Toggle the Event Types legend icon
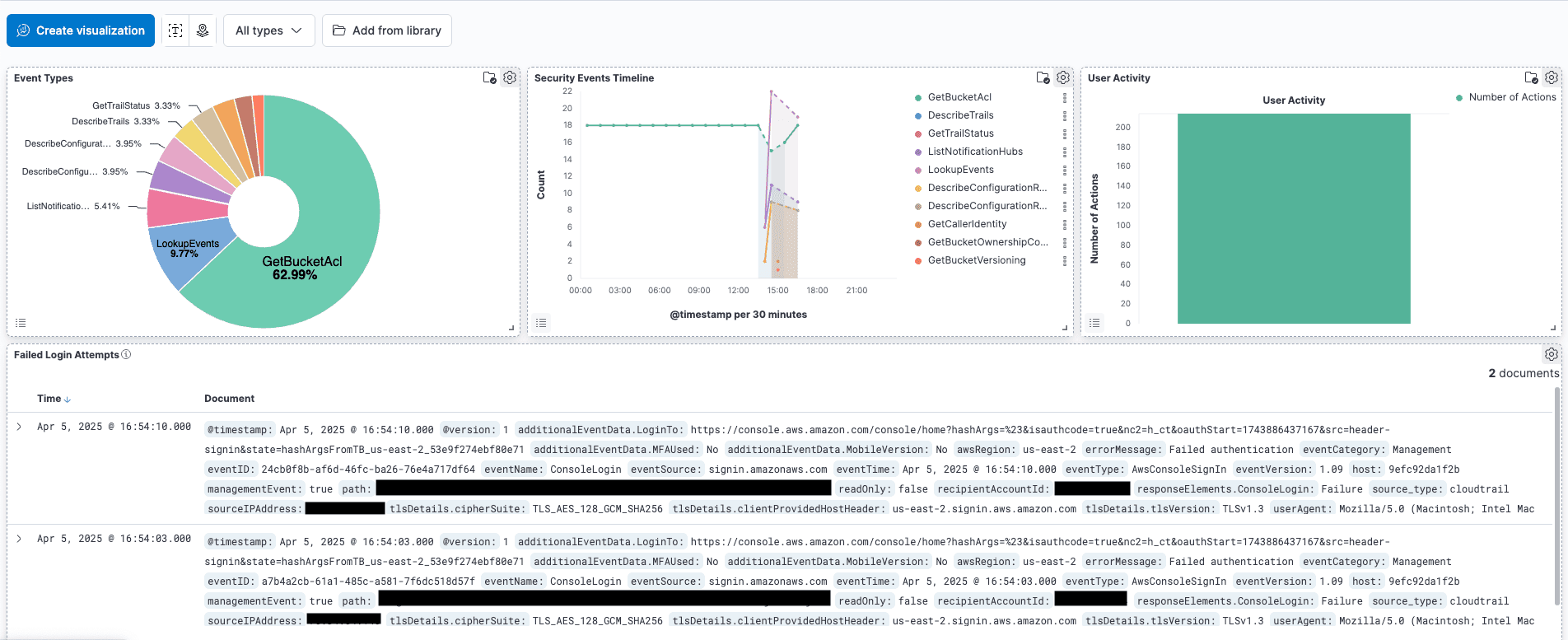This screenshot has width=1568, height=640. [x=21, y=323]
